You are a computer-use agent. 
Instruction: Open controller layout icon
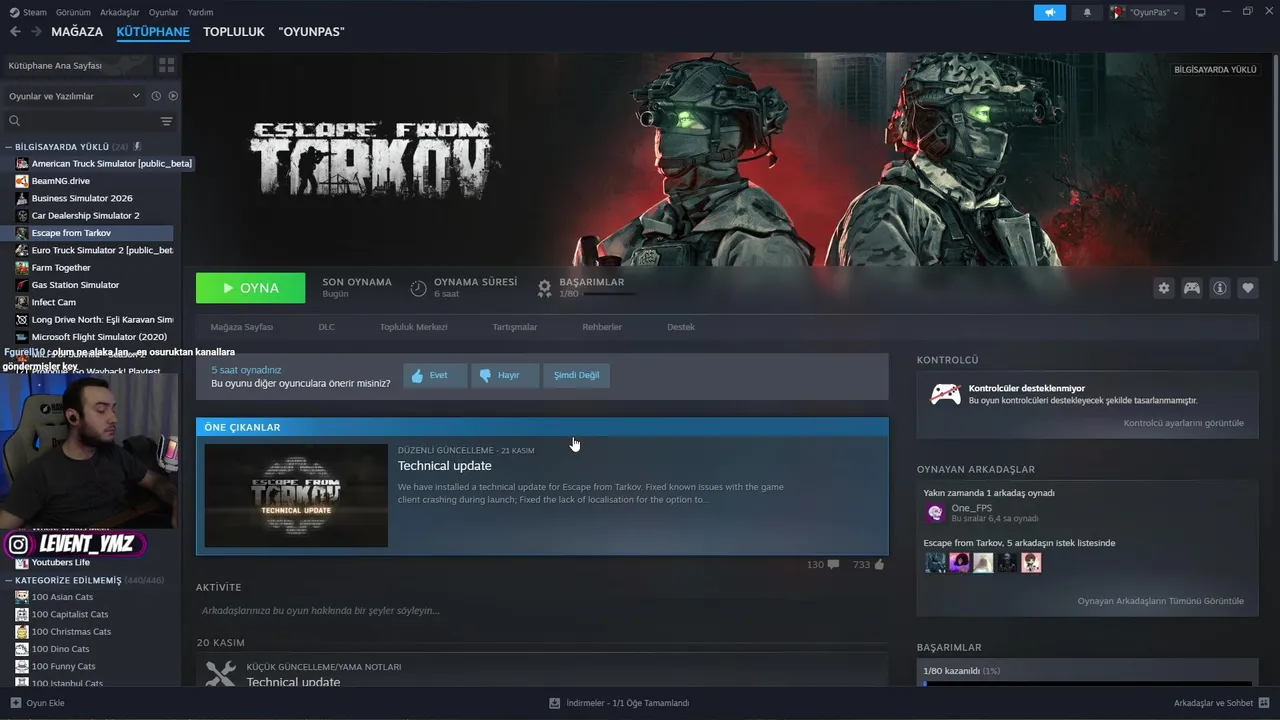[x=1192, y=288]
